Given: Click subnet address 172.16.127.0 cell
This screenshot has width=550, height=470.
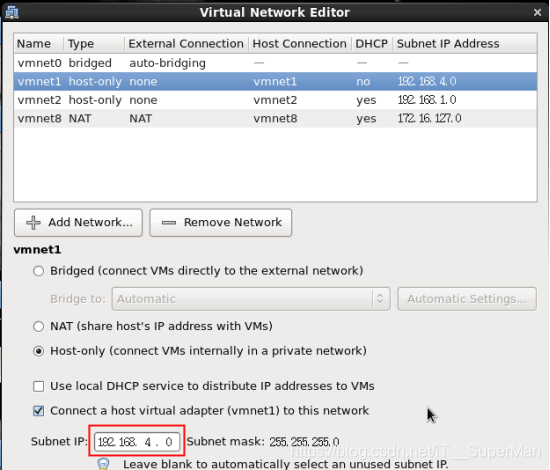Looking at the screenshot, I should pos(429,119).
